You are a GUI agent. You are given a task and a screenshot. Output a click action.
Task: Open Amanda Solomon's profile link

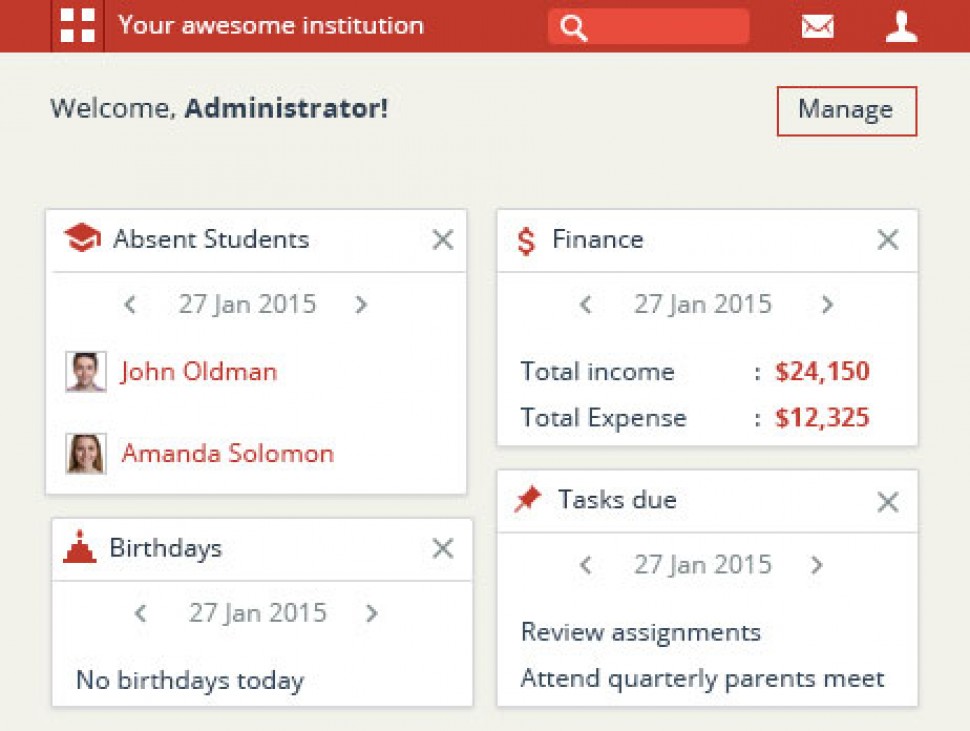pyautogui.click(x=228, y=453)
